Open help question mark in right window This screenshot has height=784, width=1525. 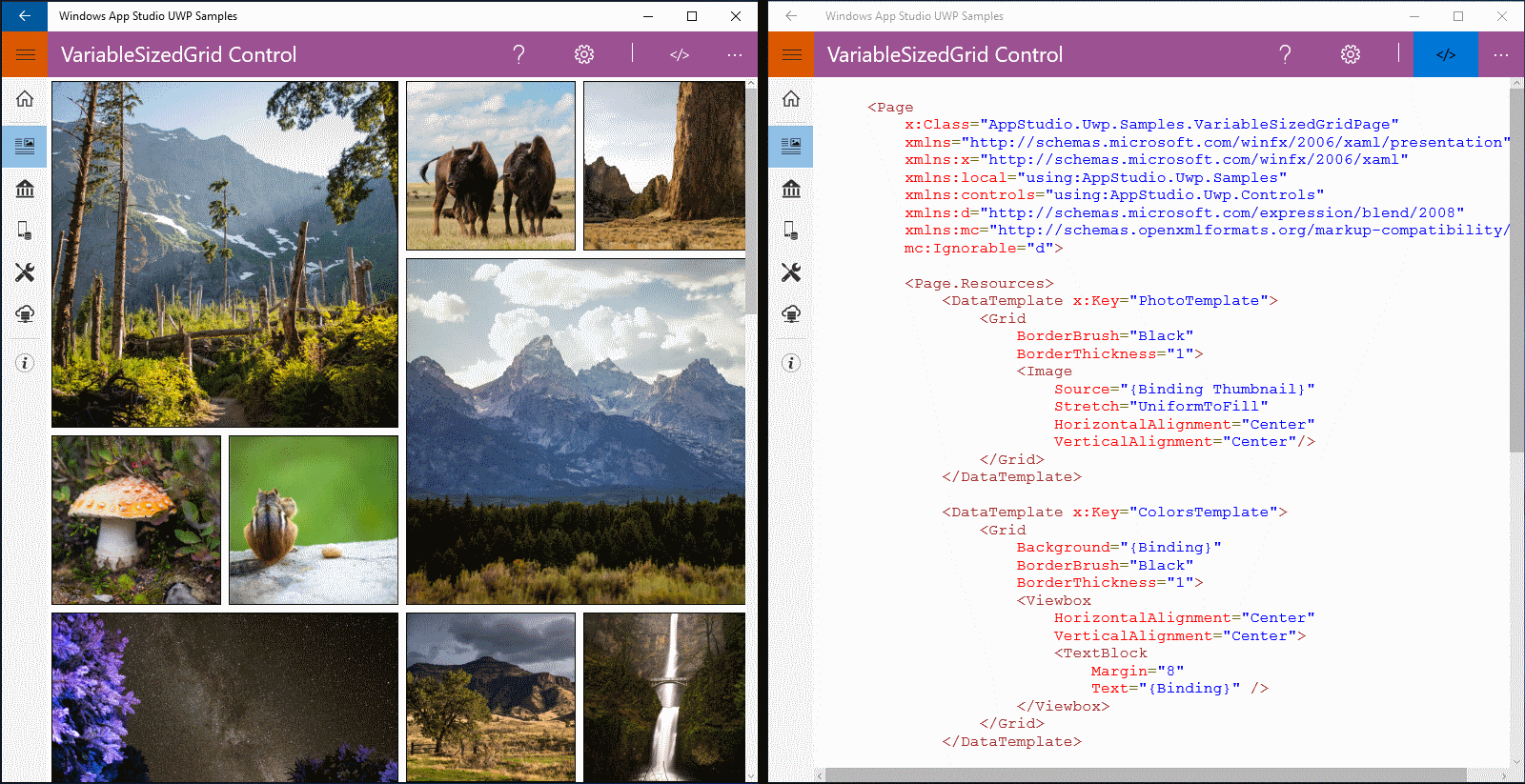tap(1285, 54)
